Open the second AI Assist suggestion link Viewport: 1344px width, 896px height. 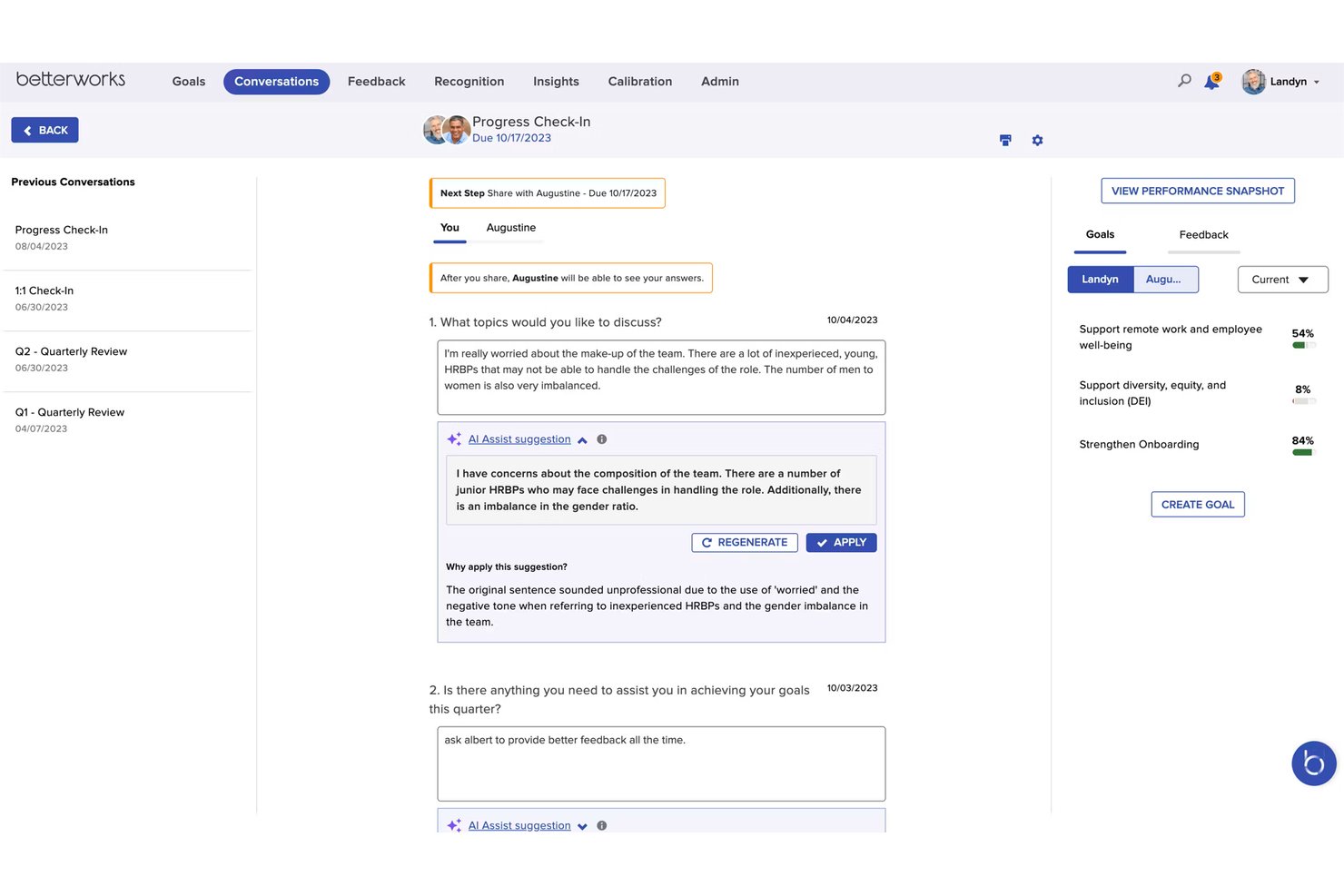pyautogui.click(x=519, y=826)
